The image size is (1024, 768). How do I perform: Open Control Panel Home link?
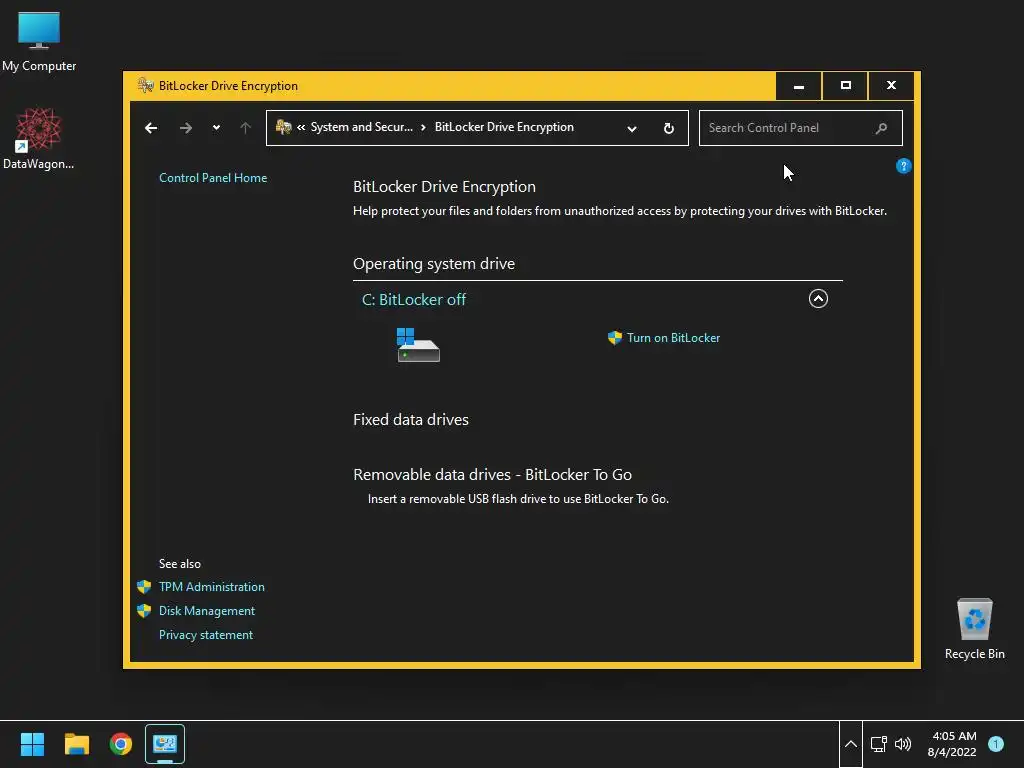pos(213,178)
